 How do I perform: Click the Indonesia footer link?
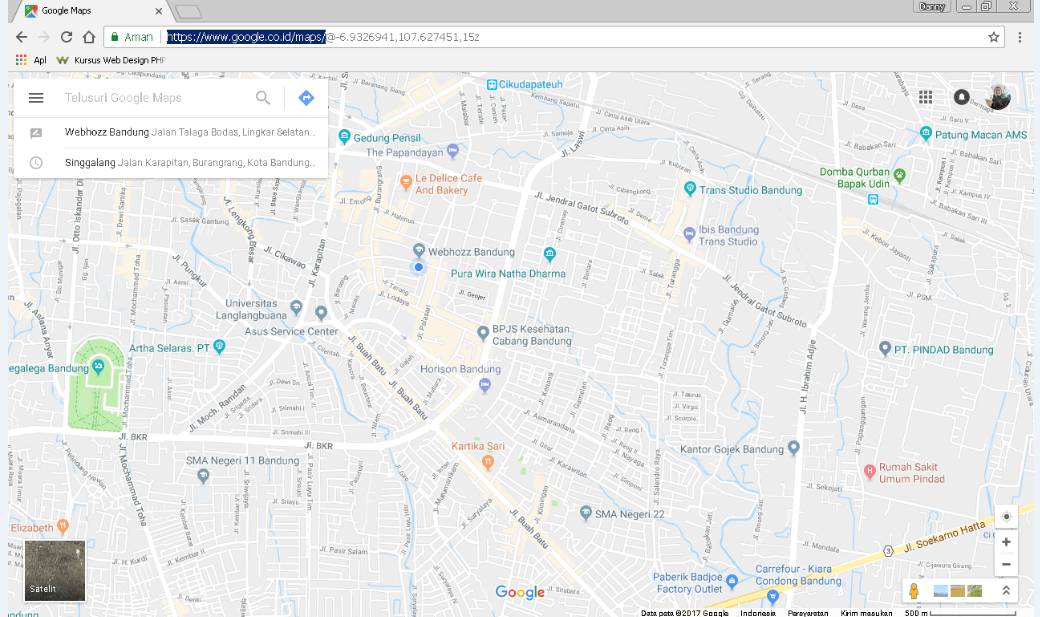[x=758, y=613]
